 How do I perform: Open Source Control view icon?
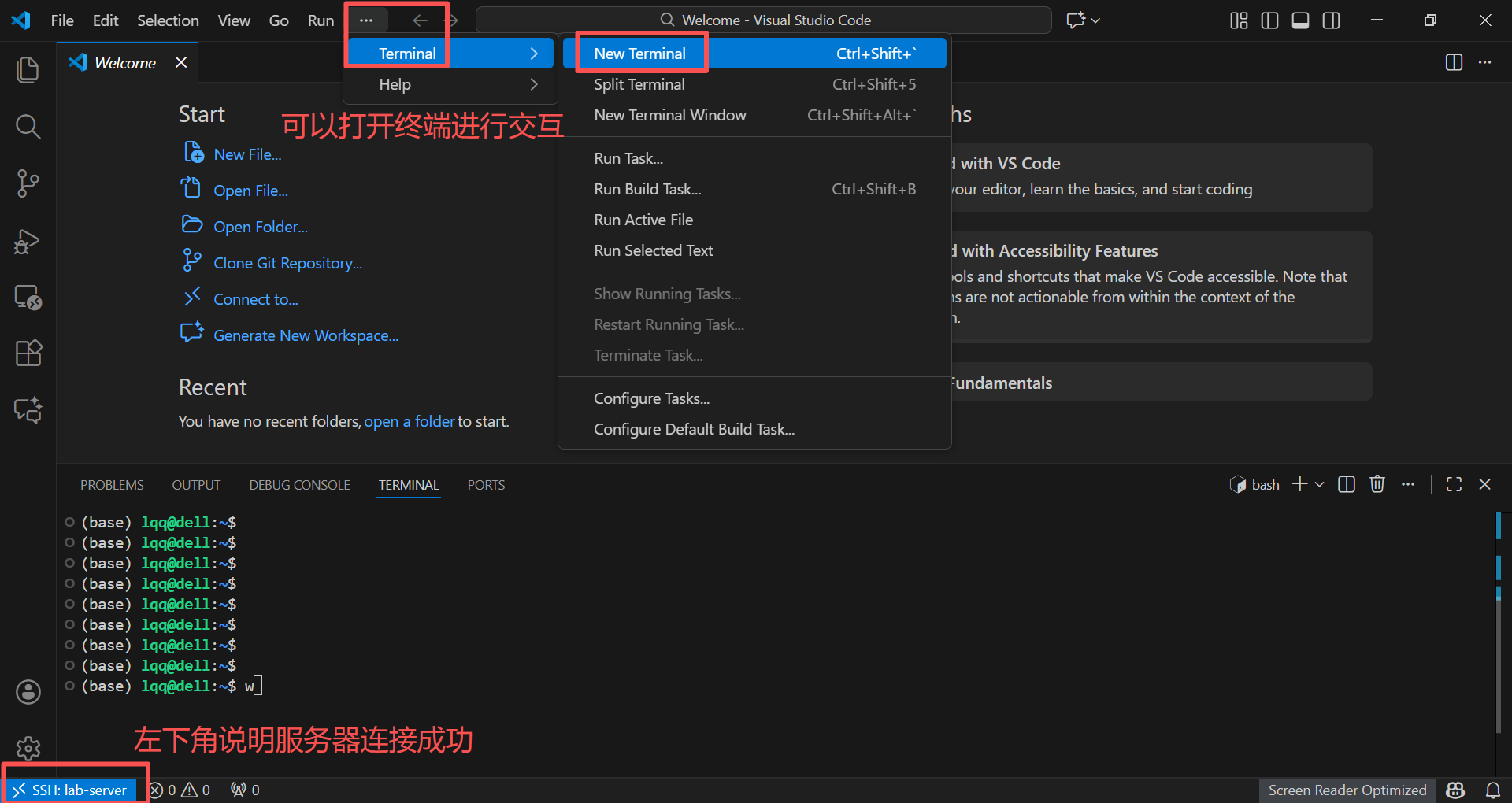pos(28,183)
